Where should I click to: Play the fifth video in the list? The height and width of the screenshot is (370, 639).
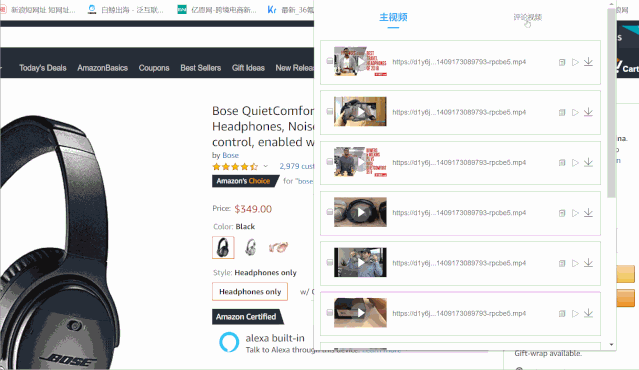(575, 263)
